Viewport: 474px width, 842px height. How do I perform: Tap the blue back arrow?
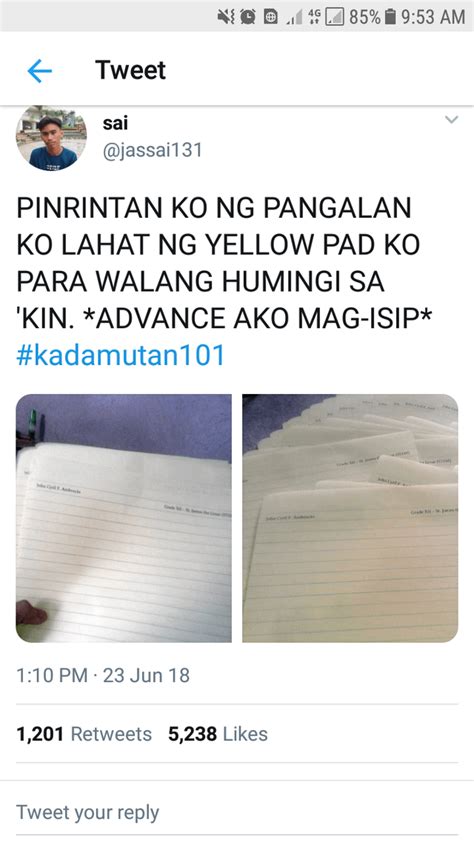click(40, 71)
